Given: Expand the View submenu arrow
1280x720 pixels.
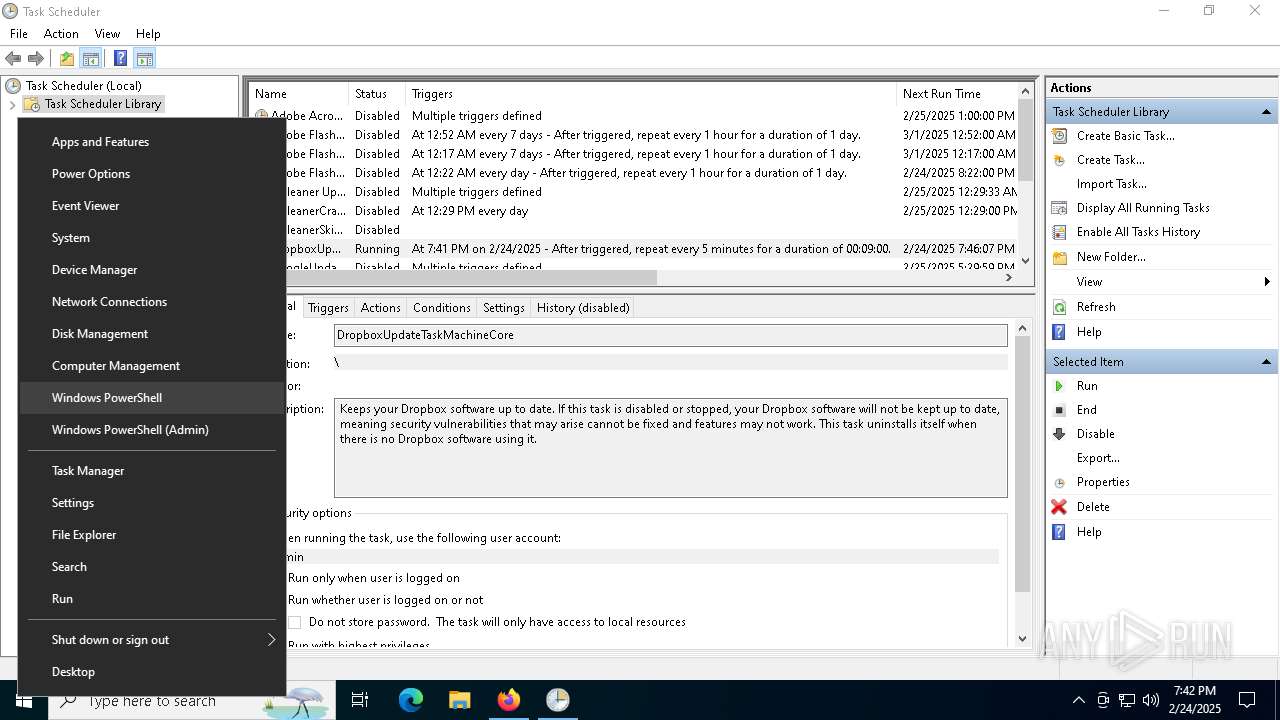Looking at the screenshot, I should (1267, 282).
